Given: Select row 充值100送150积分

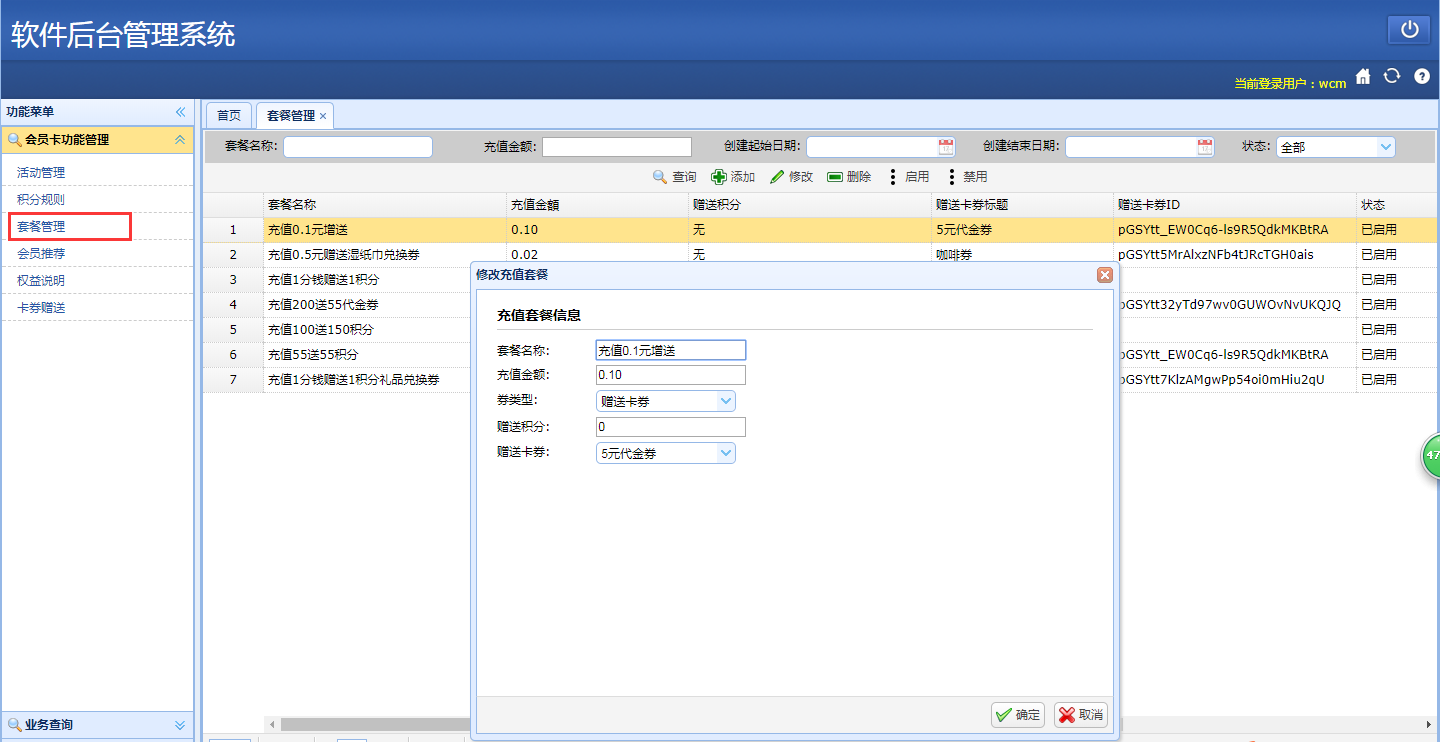Looking at the screenshot, I should [337, 330].
